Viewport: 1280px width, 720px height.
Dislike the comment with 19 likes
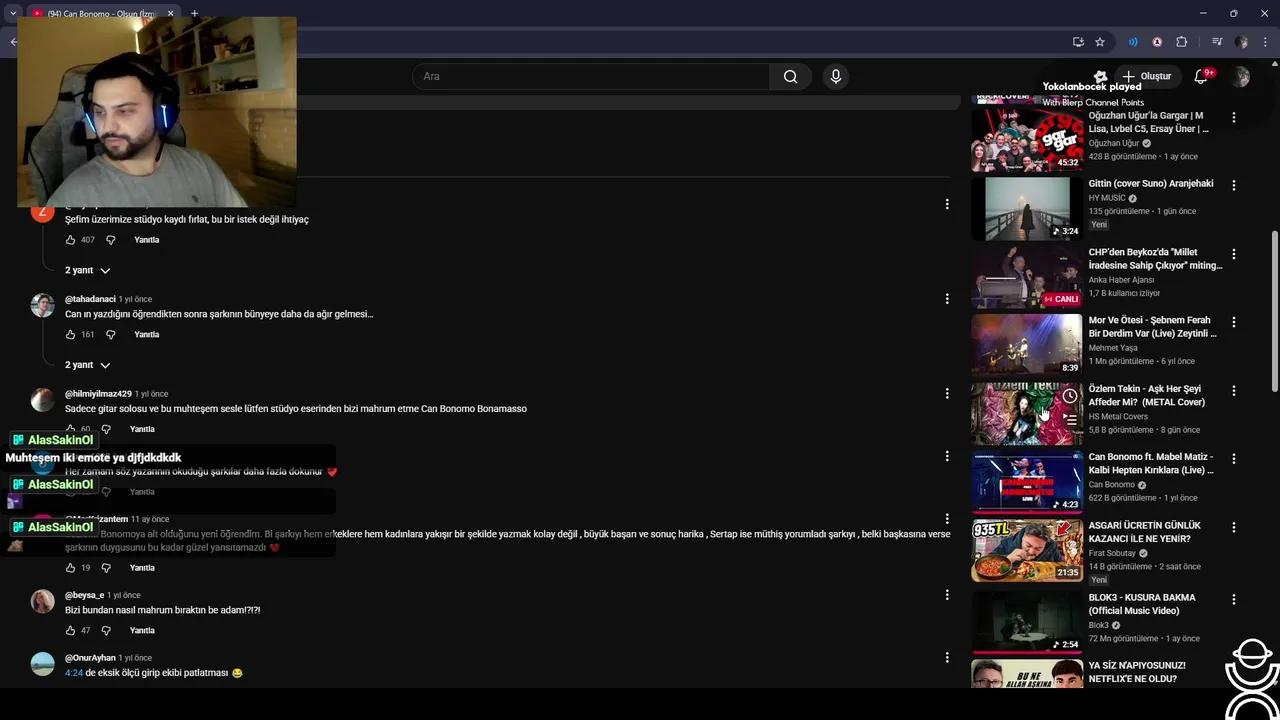pos(106,568)
